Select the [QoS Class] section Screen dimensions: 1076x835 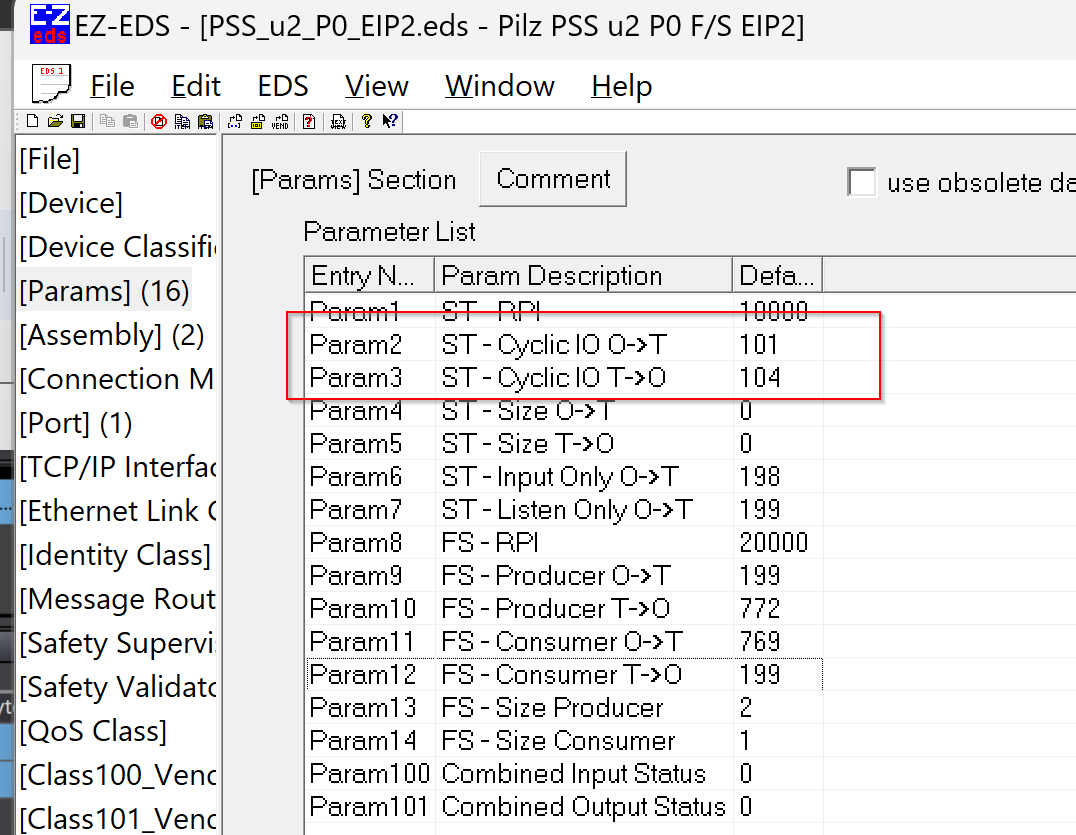[x=93, y=731]
